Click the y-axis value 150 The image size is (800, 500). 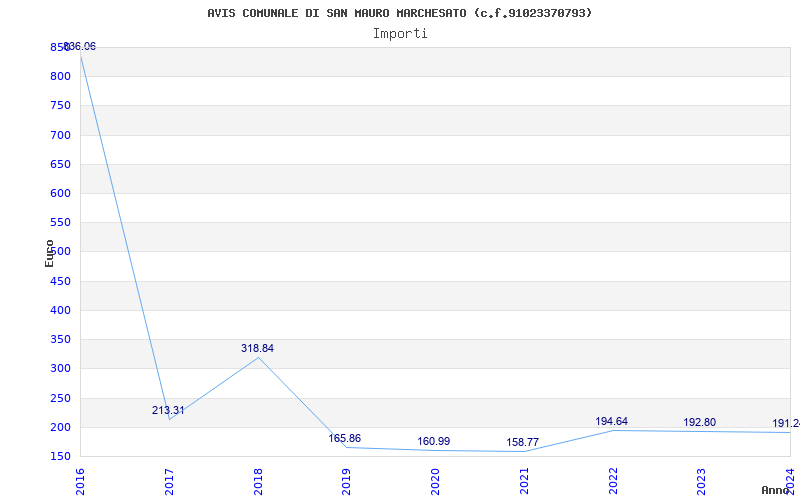(60, 456)
